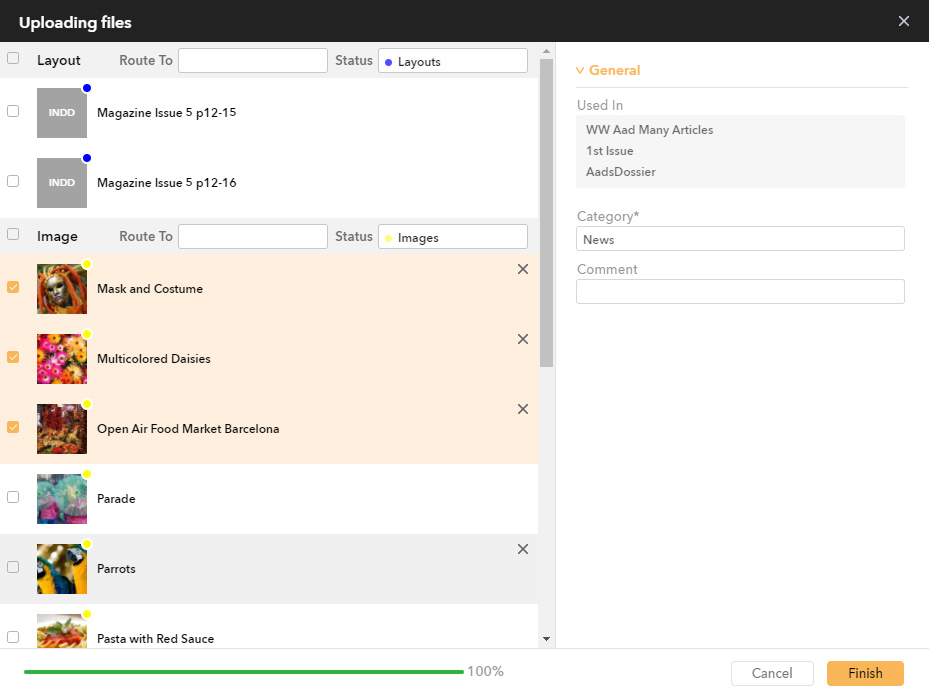Open the Layouts status dropdown
929x698 pixels.
[x=453, y=61]
